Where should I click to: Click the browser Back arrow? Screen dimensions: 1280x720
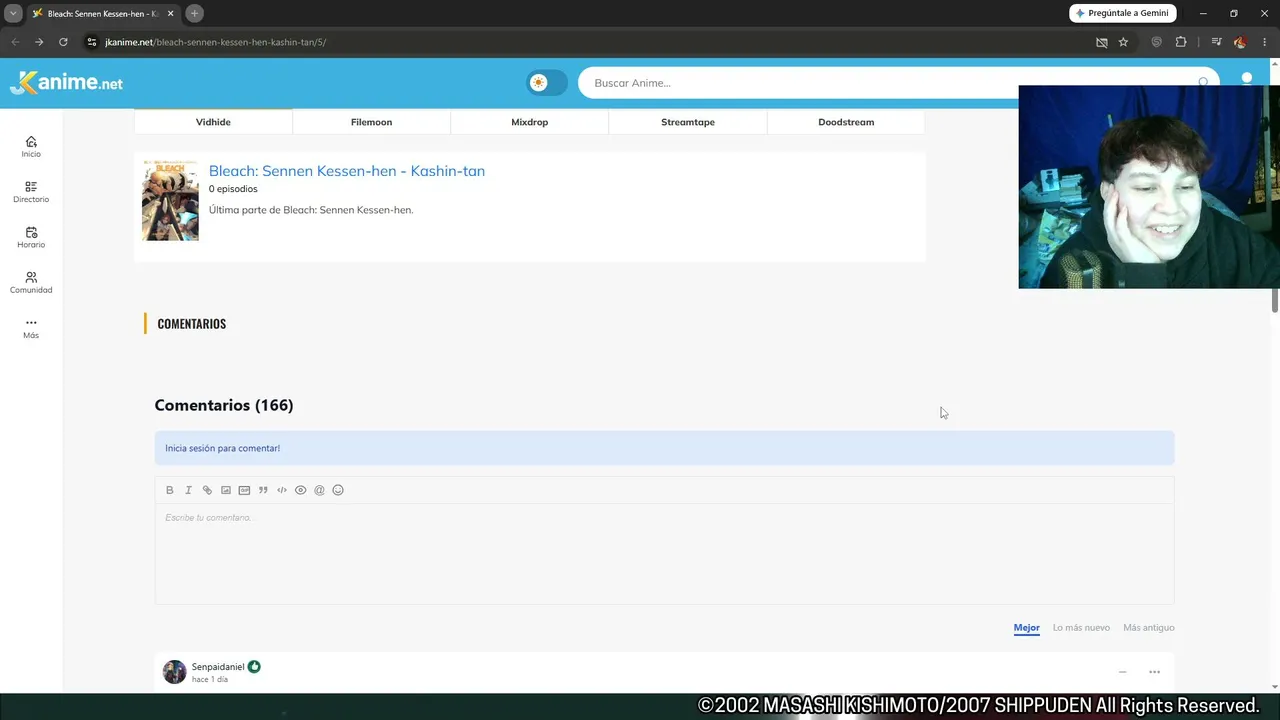pos(15,42)
